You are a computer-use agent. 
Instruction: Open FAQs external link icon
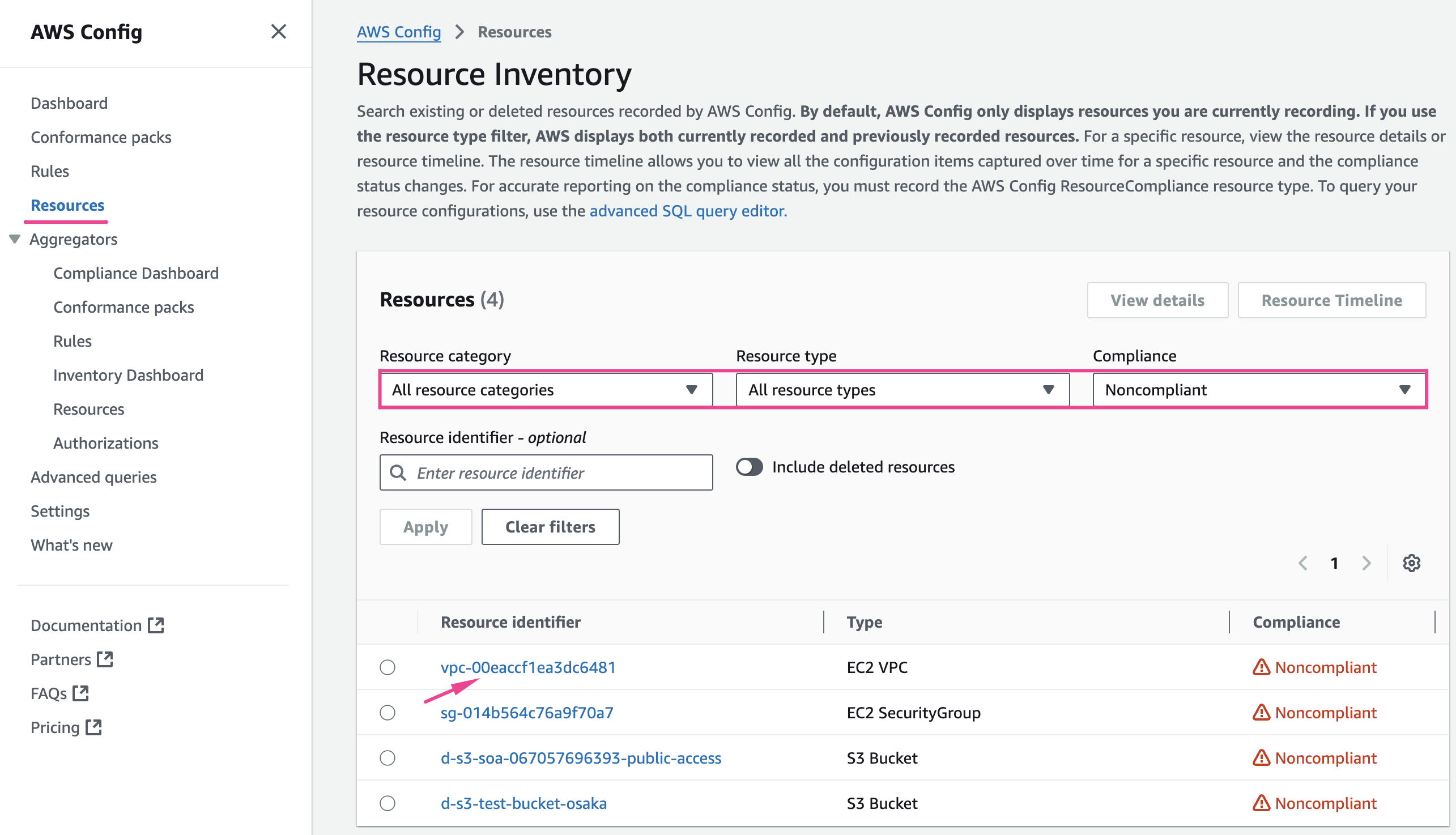pos(81,693)
